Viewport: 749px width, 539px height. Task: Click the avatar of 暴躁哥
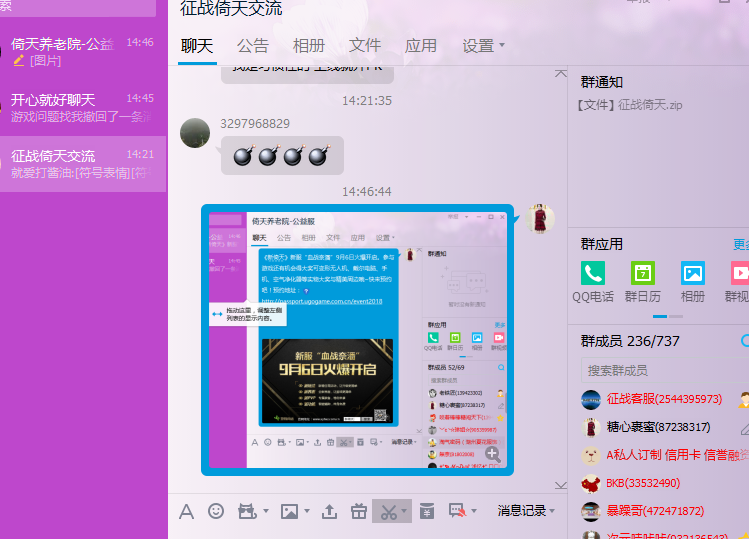(x=591, y=511)
